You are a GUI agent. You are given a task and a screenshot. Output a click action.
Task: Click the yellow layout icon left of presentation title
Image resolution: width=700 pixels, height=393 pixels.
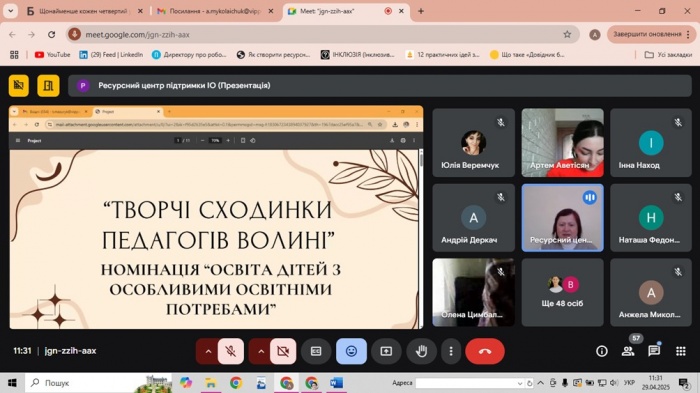(19, 85)
